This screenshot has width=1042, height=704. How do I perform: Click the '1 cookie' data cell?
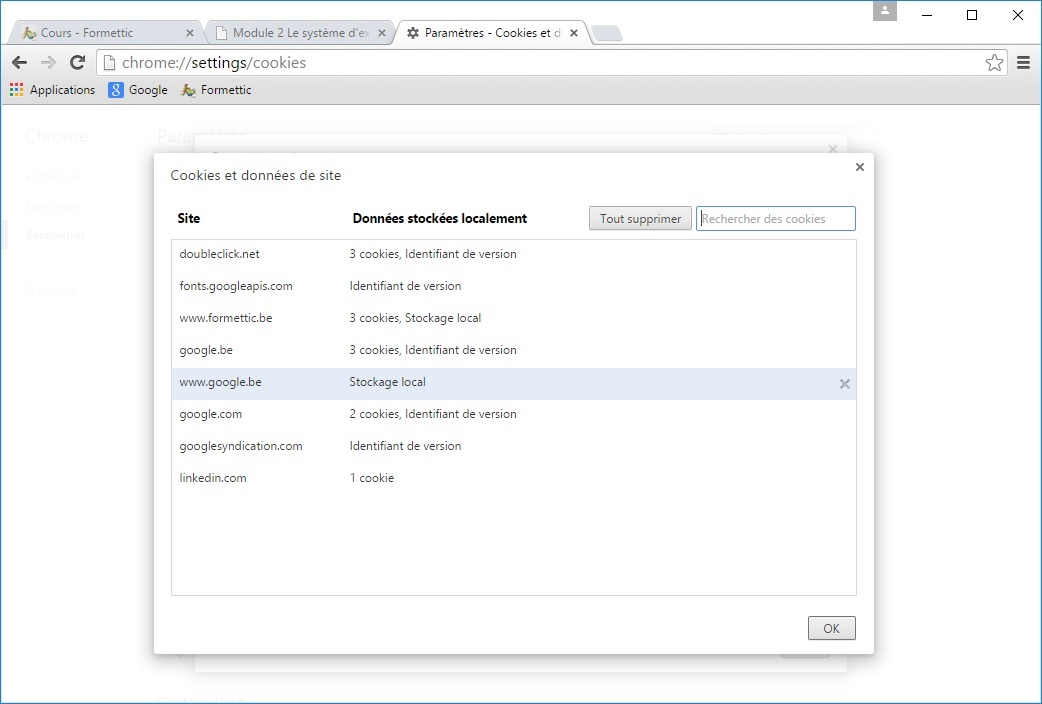click(371, 478)
